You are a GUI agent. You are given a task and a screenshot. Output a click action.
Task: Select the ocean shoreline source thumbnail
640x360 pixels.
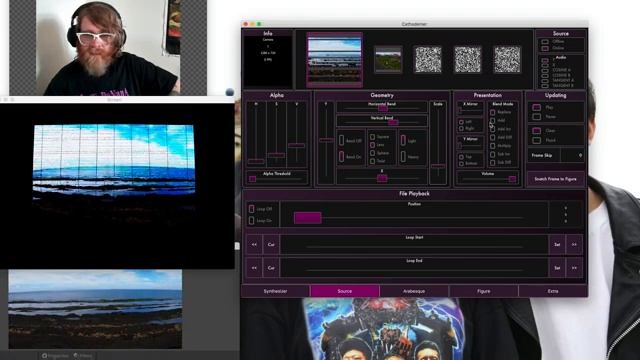point(334,60)
